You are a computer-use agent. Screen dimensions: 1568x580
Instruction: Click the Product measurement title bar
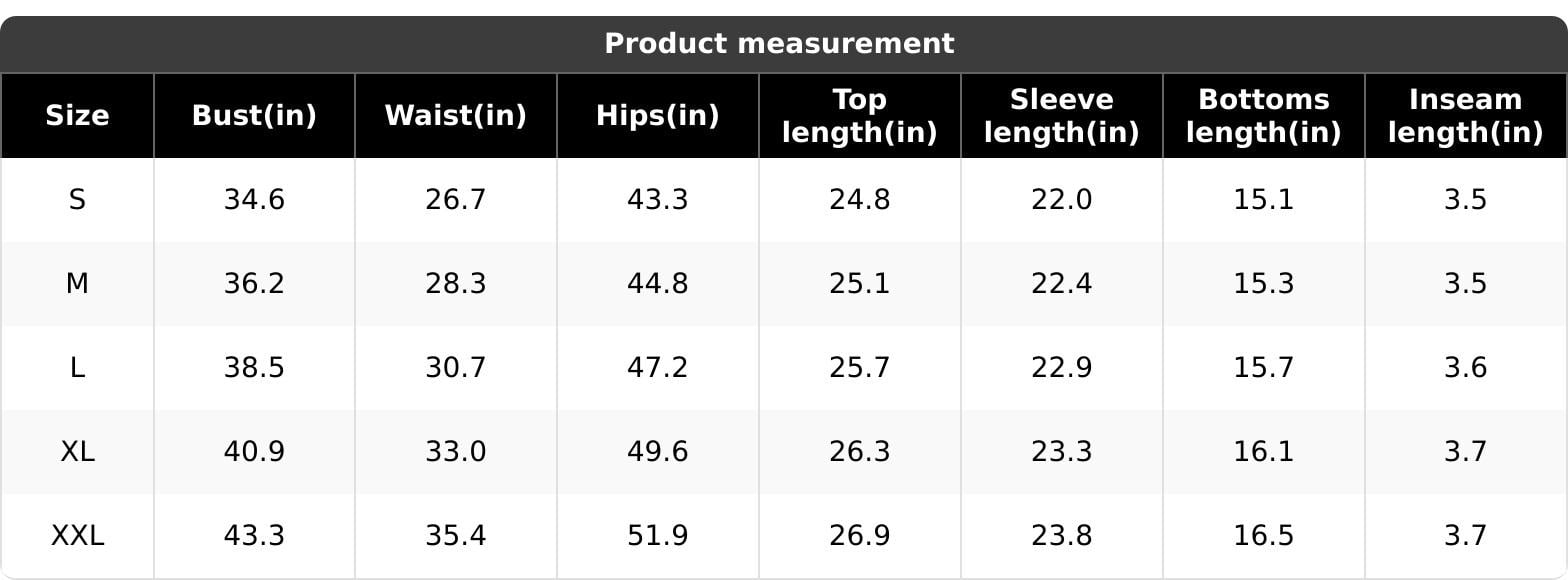click(x=784, y=44)
